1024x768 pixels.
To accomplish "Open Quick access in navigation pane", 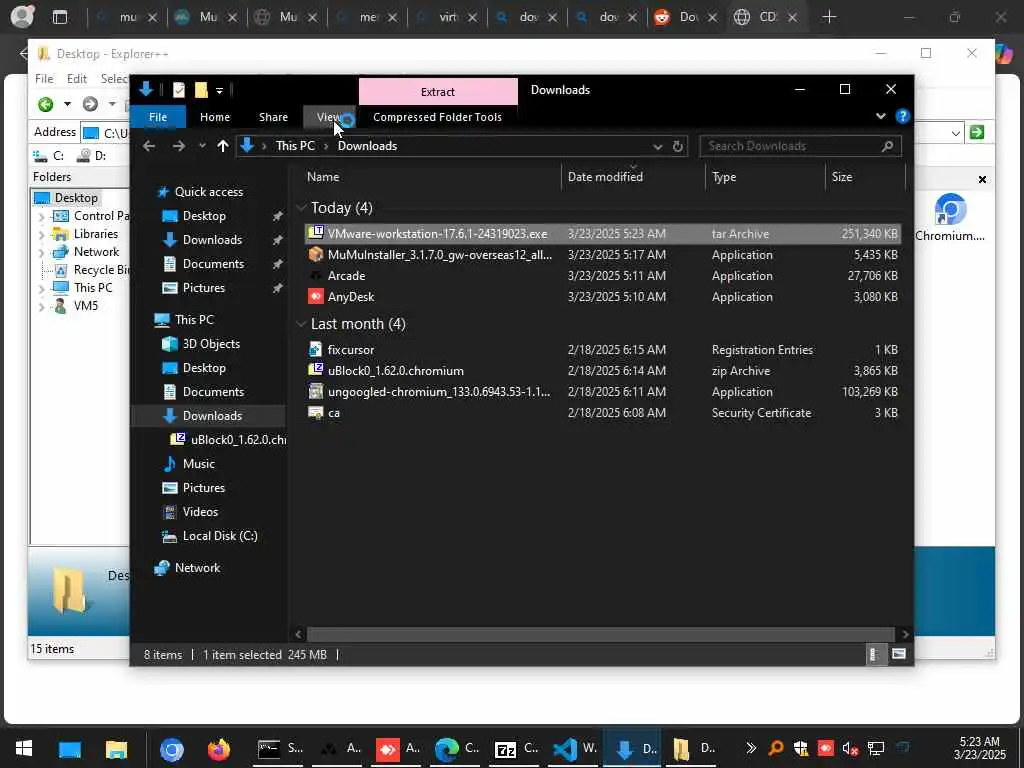I will pyautogui.click(x=208, y=192).
